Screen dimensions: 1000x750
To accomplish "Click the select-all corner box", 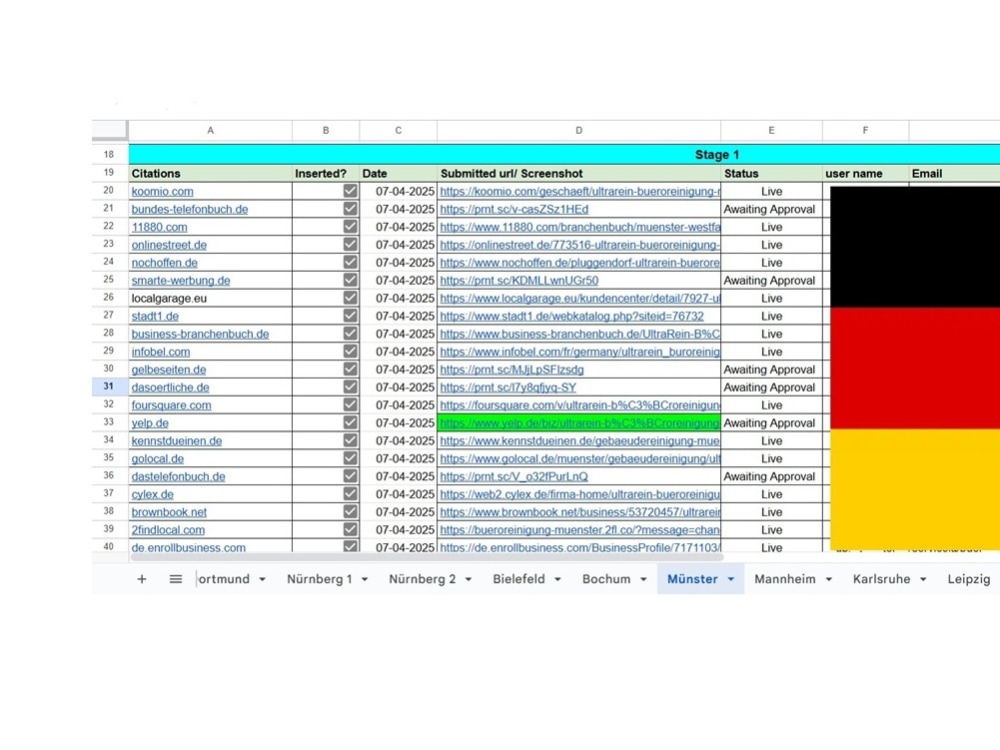I will click(109, 129).
